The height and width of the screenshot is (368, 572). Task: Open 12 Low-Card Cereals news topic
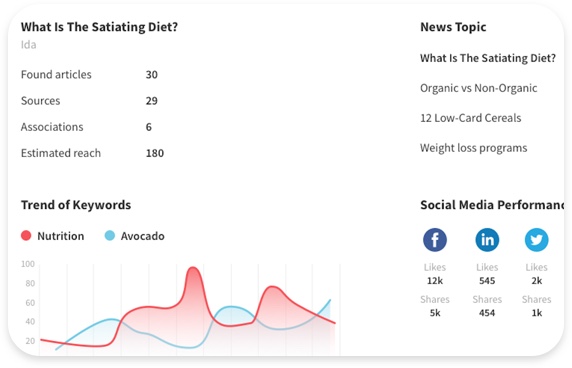pos(470,118)
